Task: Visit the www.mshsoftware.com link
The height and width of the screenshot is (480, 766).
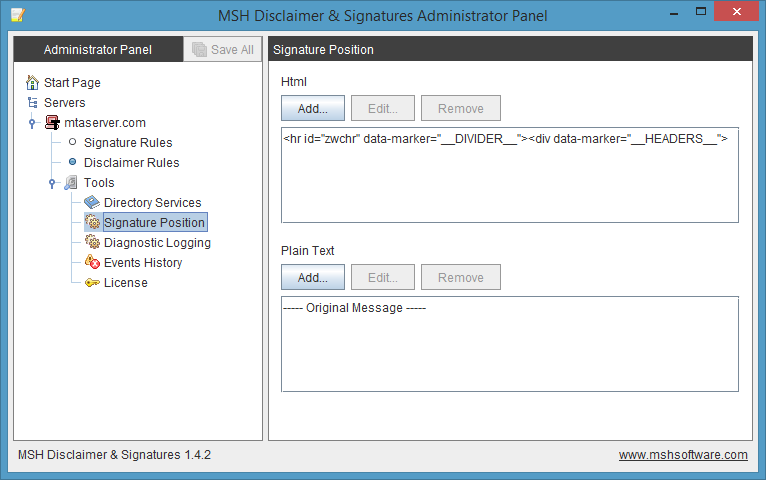Action: (683, 455)
